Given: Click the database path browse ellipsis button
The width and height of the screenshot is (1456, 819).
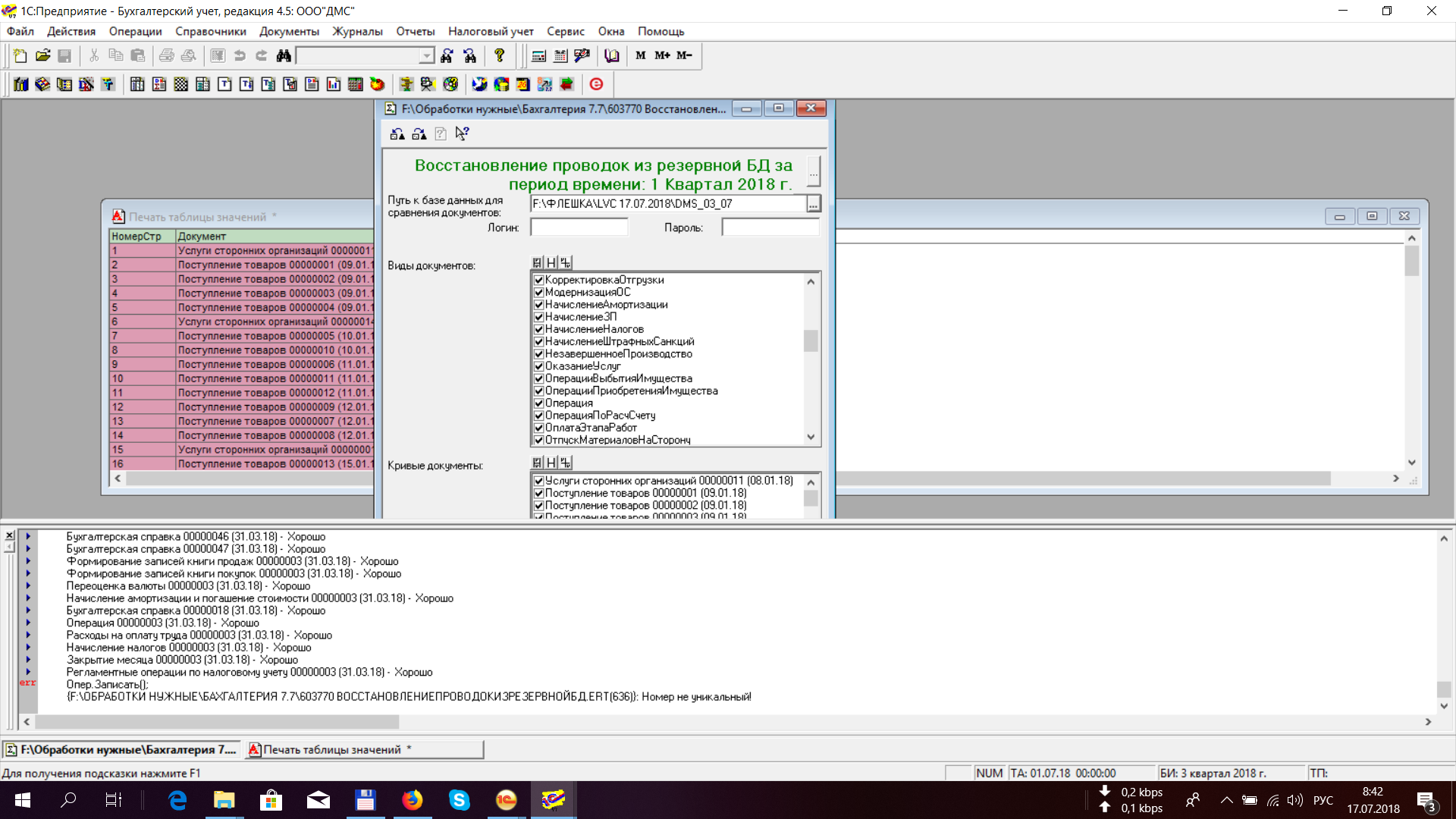Looking at the screenshot, I should [813, 204].
